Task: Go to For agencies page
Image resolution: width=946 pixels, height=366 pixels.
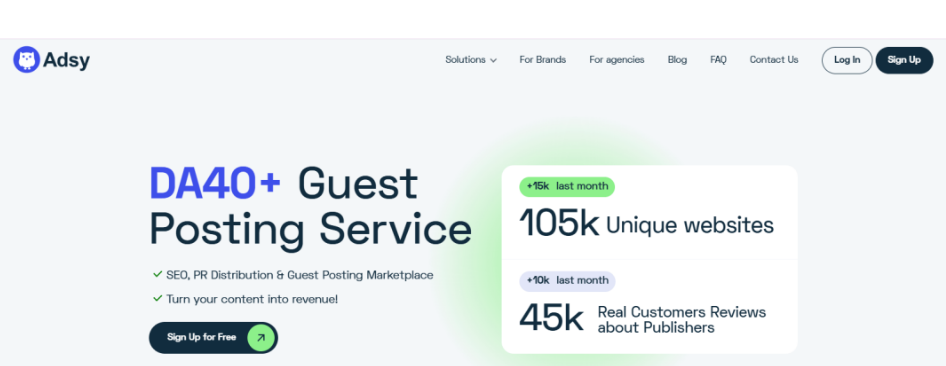Action: (617, 60)
